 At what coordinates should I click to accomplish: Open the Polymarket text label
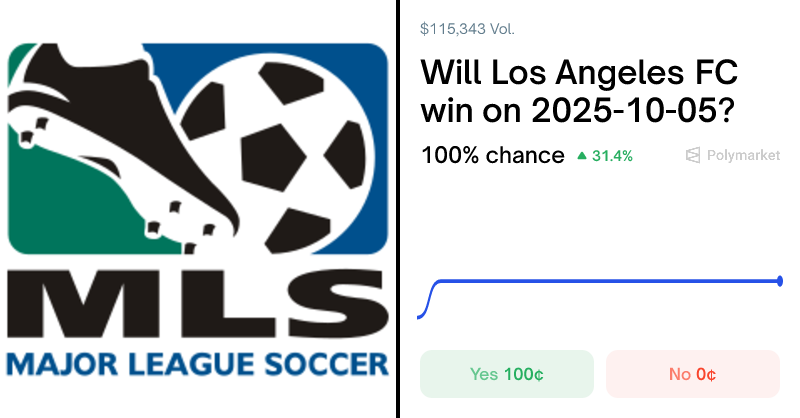[744, 155]
